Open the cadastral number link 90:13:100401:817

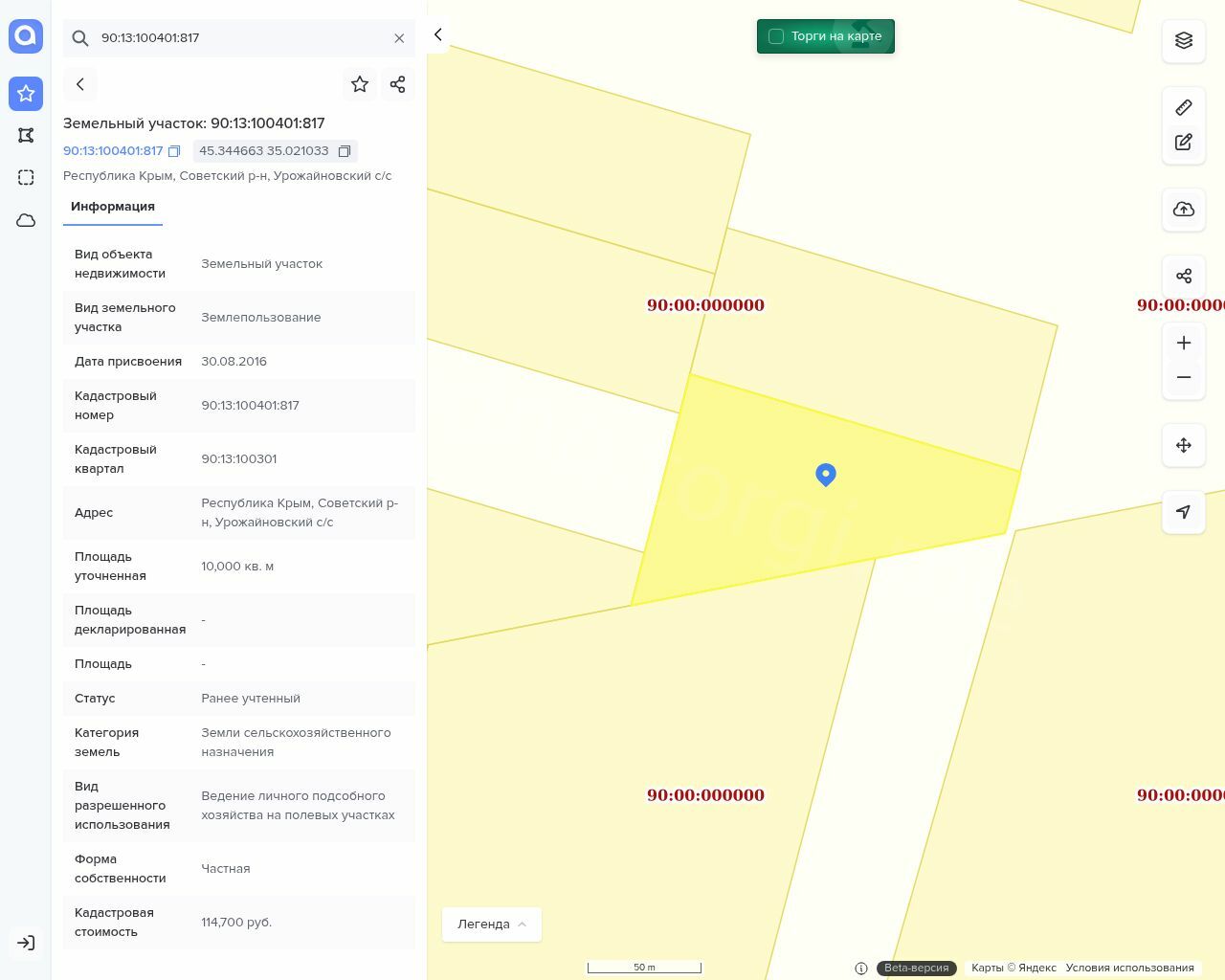tap(113, 151)
